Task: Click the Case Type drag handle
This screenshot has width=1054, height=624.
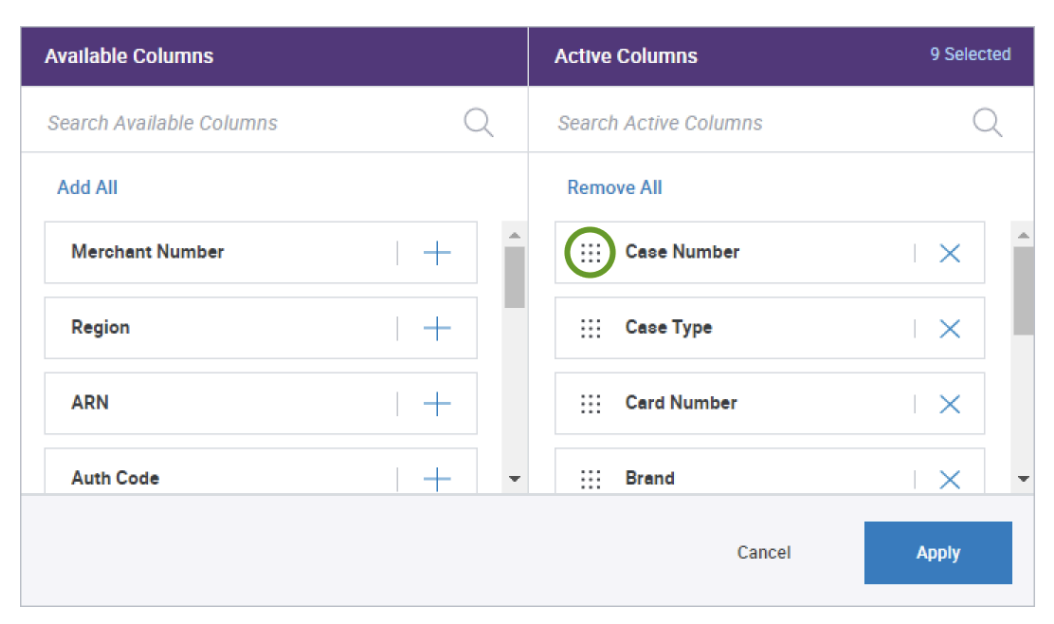Action: pos(590,328)
